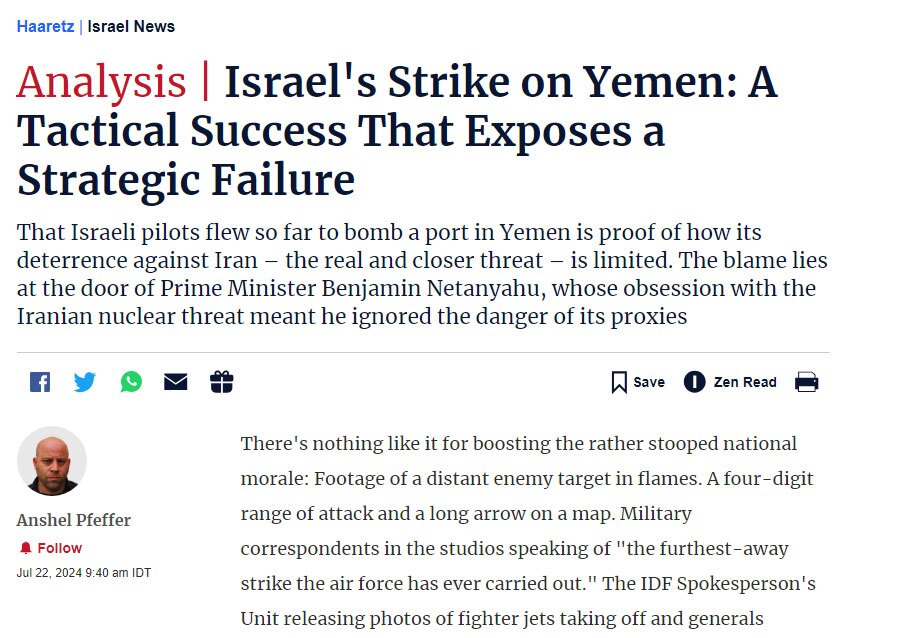902x638 pixels.
Task: Share article on Twitter
Action: pos(85,381)
